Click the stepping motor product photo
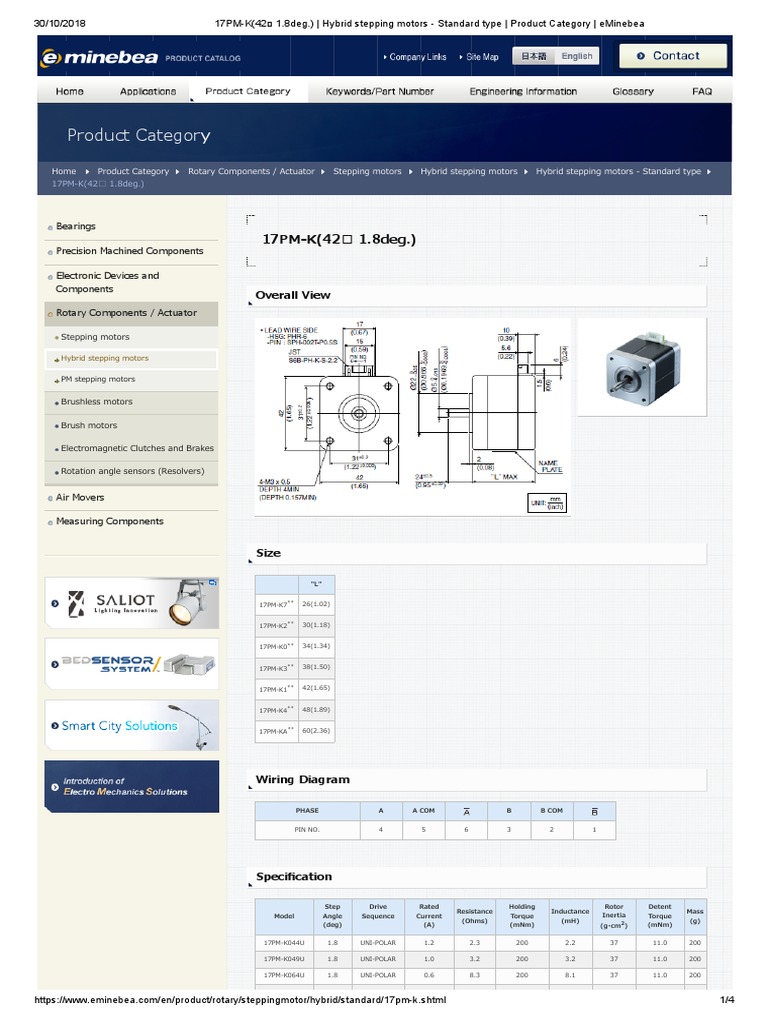Viewport: 768px width, 1024px height. [x=642, y=367]
